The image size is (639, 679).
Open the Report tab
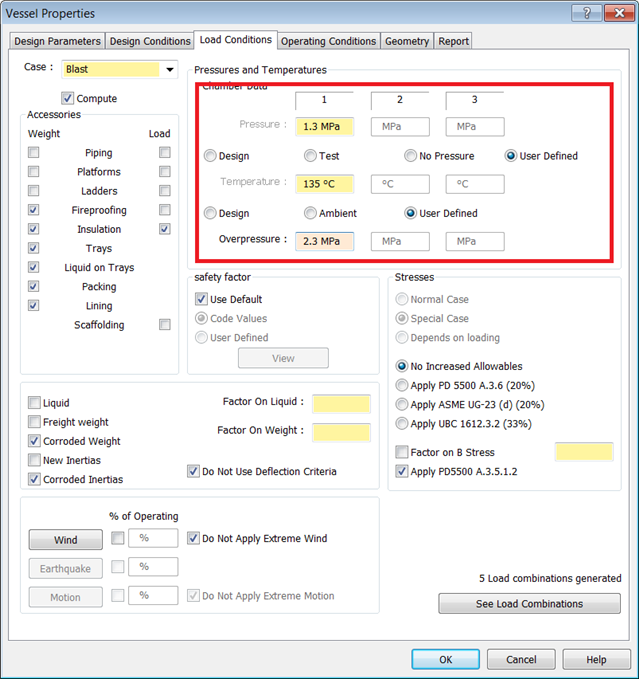click(x=453, y=41)
